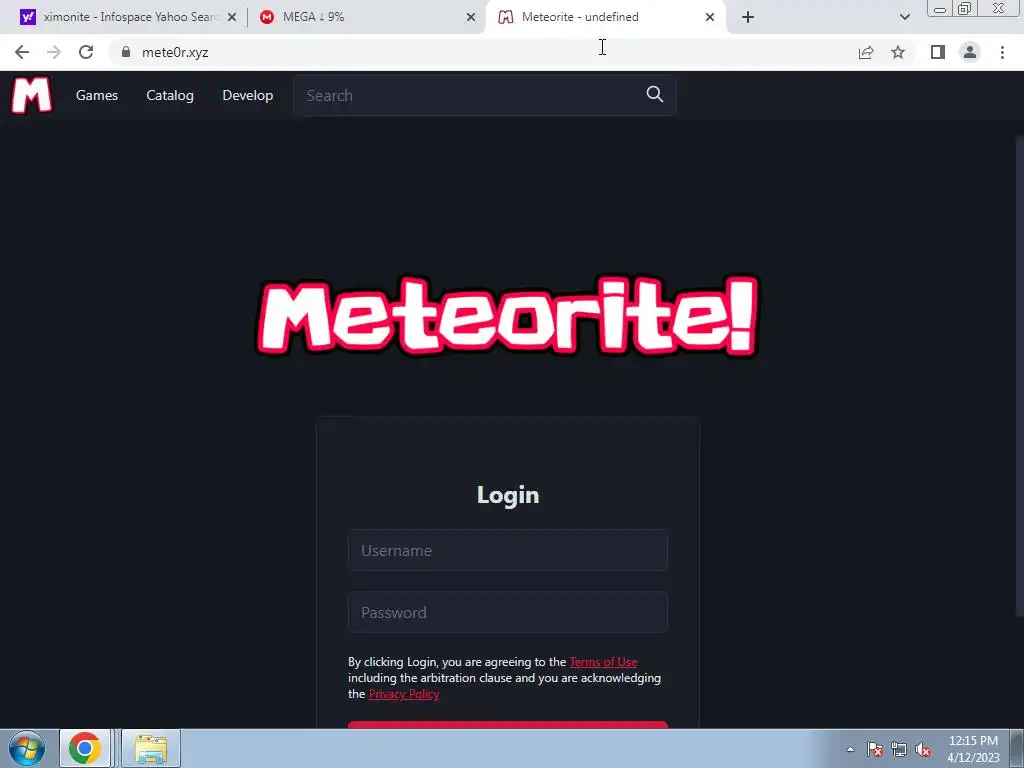Reload the page with the refresh icon
The width and height of the screenshot is (1024, 768).
(x=86, y=52)
